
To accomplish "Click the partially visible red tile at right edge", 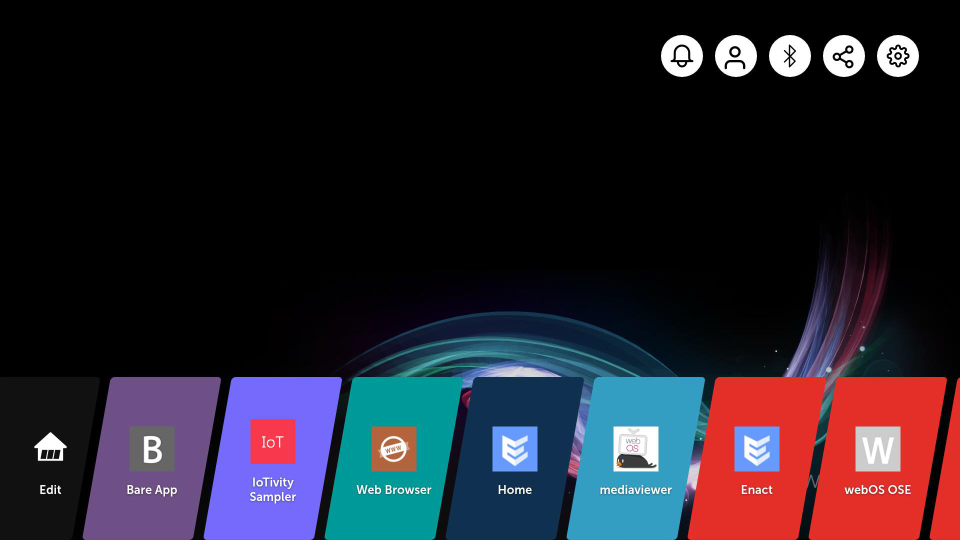I will (947, 460).
